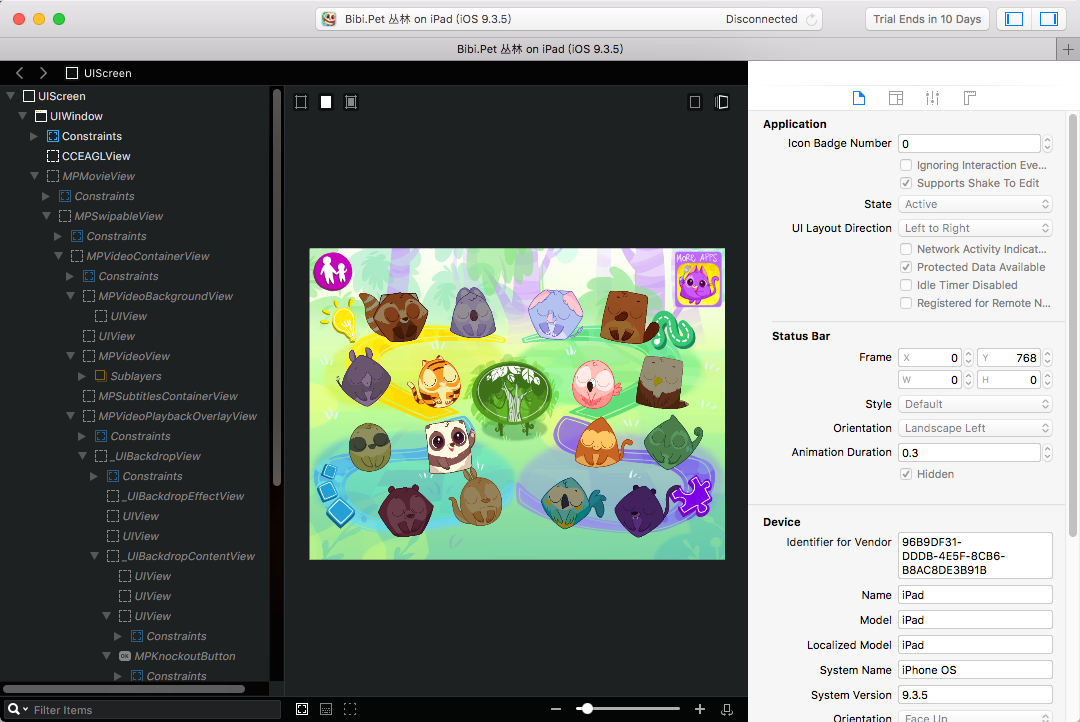Viewport: 1080px width, 722px height.
Task: Click Trial Ends in 10 Days button
Action: (x=927, y=19)
